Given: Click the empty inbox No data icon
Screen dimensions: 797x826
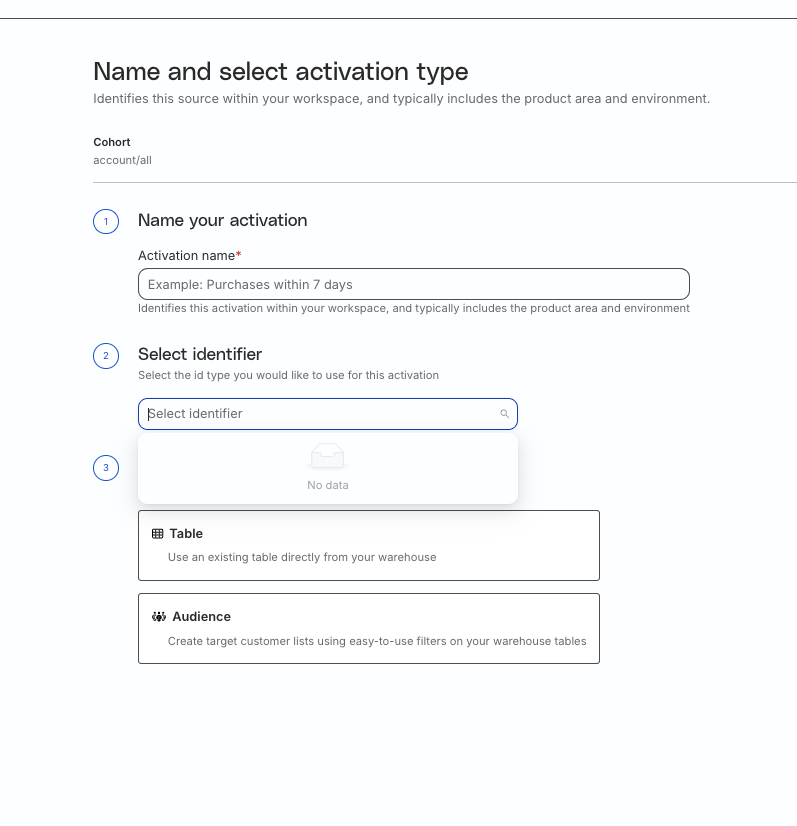Looking at the screenshot, I should click(x=328, y=456).
